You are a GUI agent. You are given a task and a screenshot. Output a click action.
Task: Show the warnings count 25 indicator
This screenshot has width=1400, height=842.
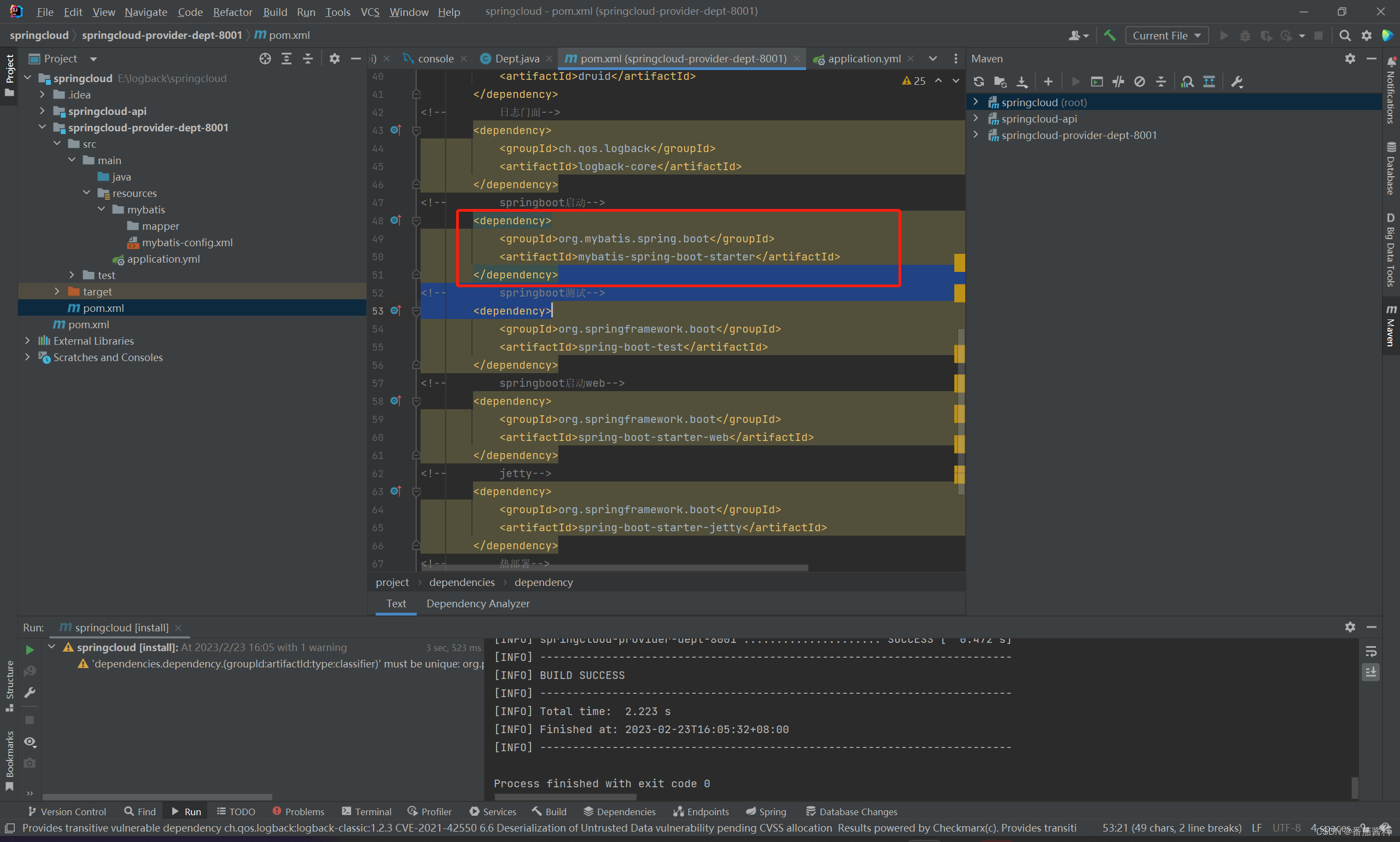(x=913, y=81)
